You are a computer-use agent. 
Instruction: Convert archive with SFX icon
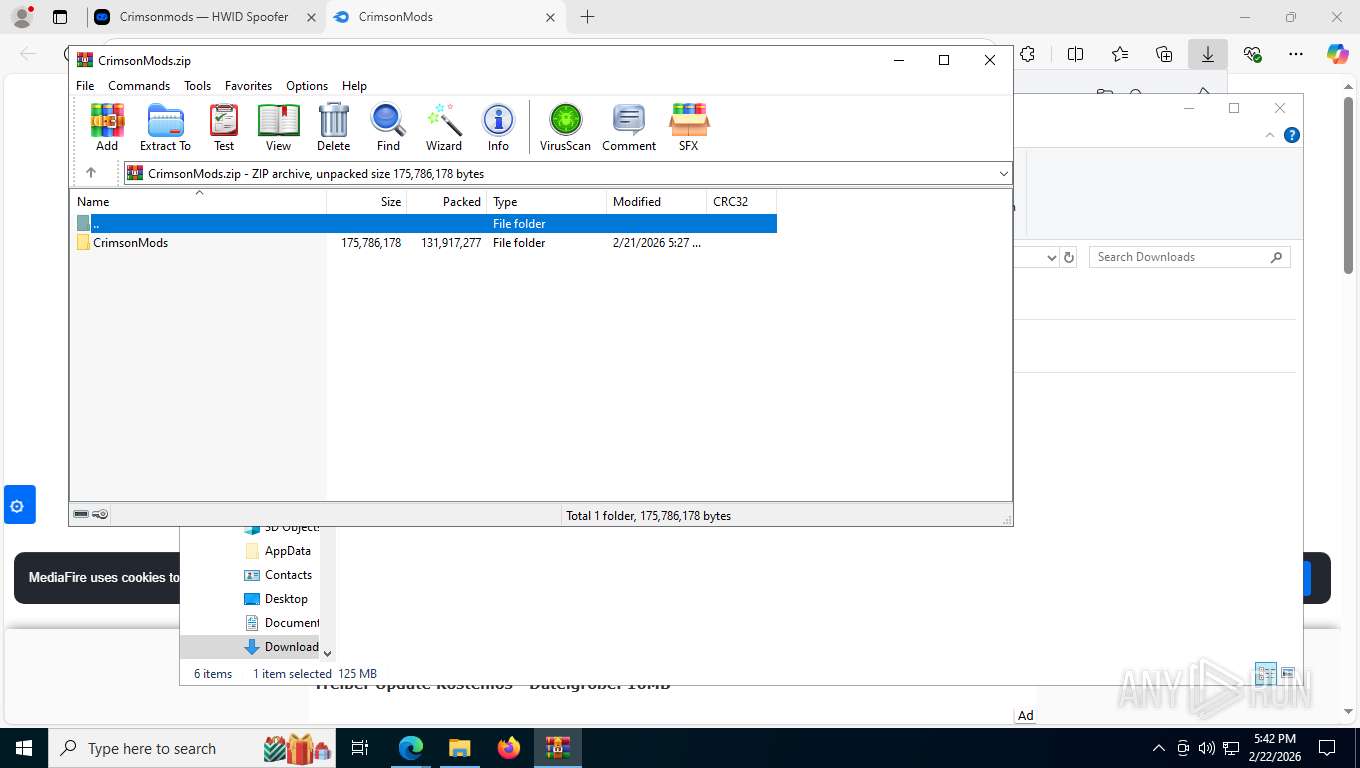[x=689, y=127]
